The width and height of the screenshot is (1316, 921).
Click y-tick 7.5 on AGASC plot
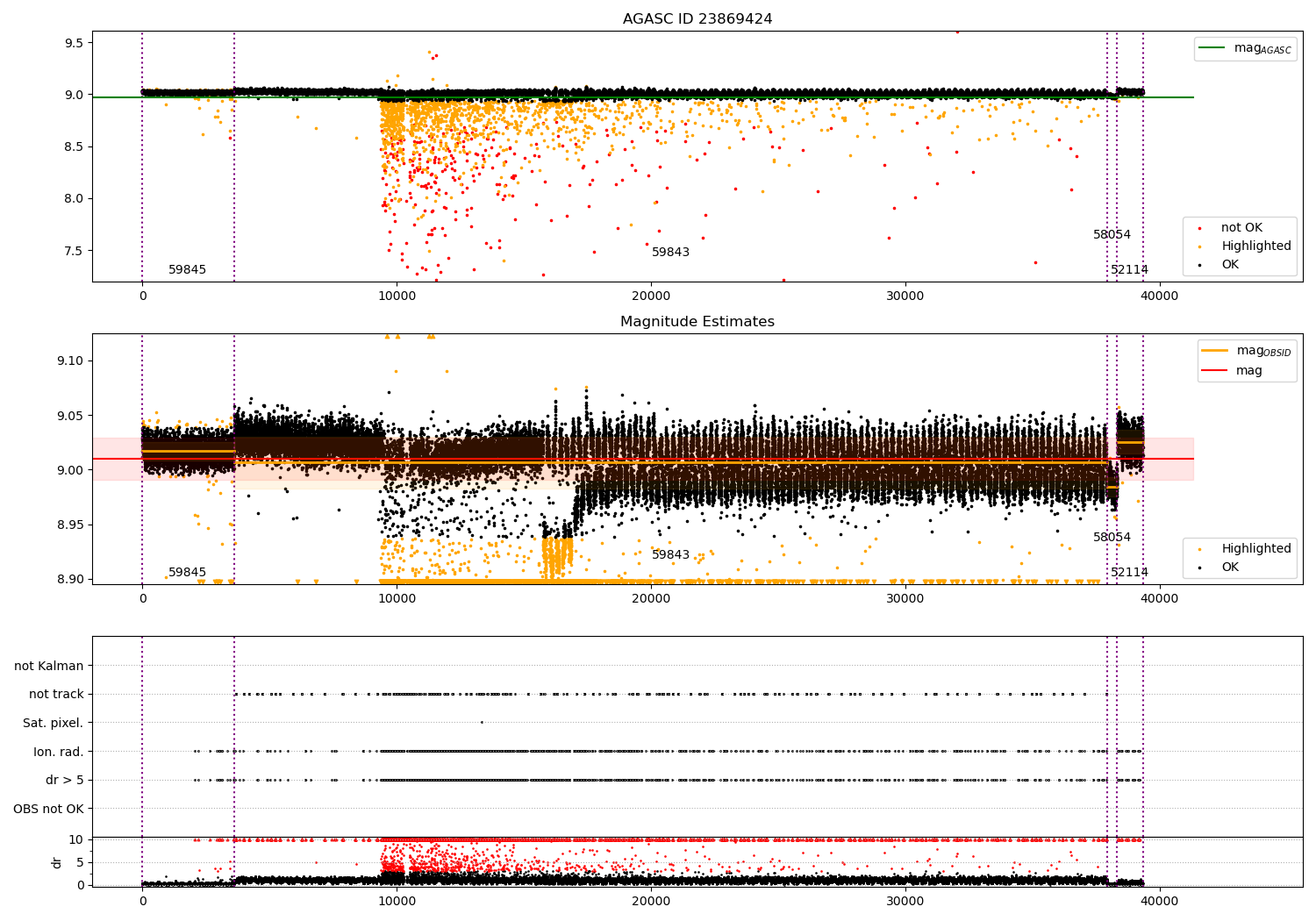74,251
